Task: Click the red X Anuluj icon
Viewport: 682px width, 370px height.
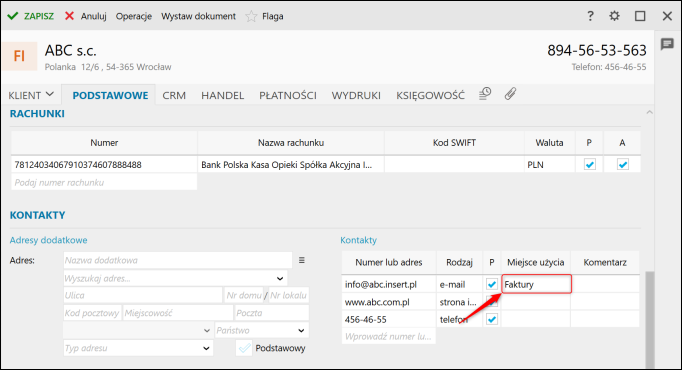Action: point(69,16)
